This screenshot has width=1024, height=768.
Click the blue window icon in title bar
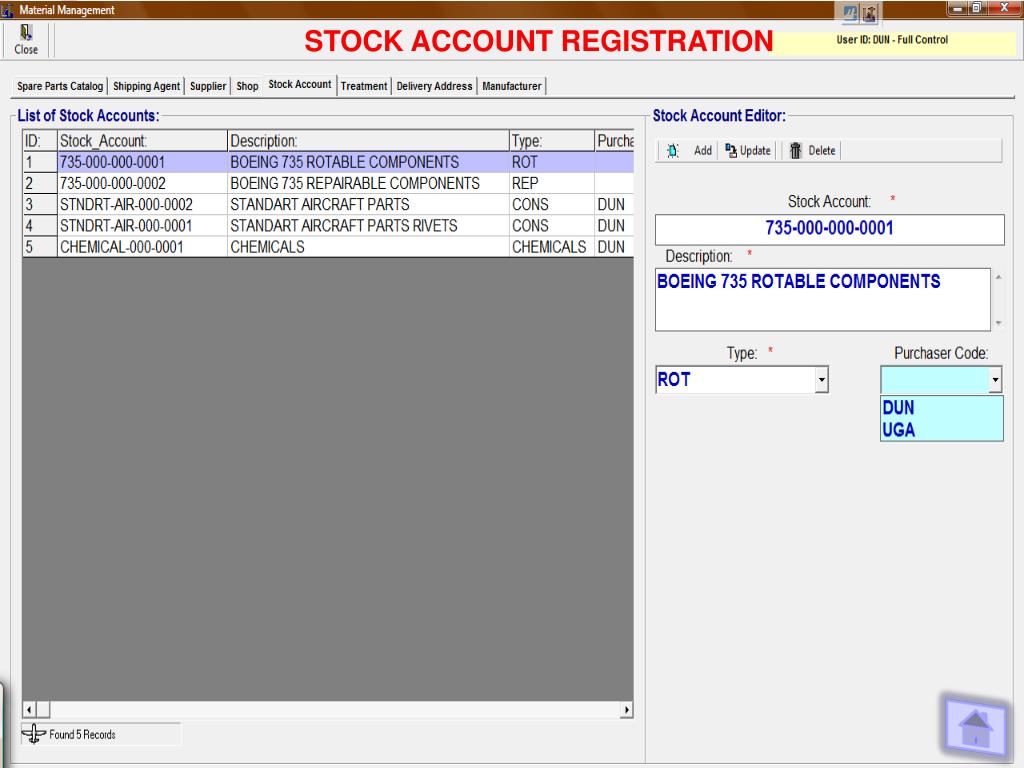tap(850, 12)
